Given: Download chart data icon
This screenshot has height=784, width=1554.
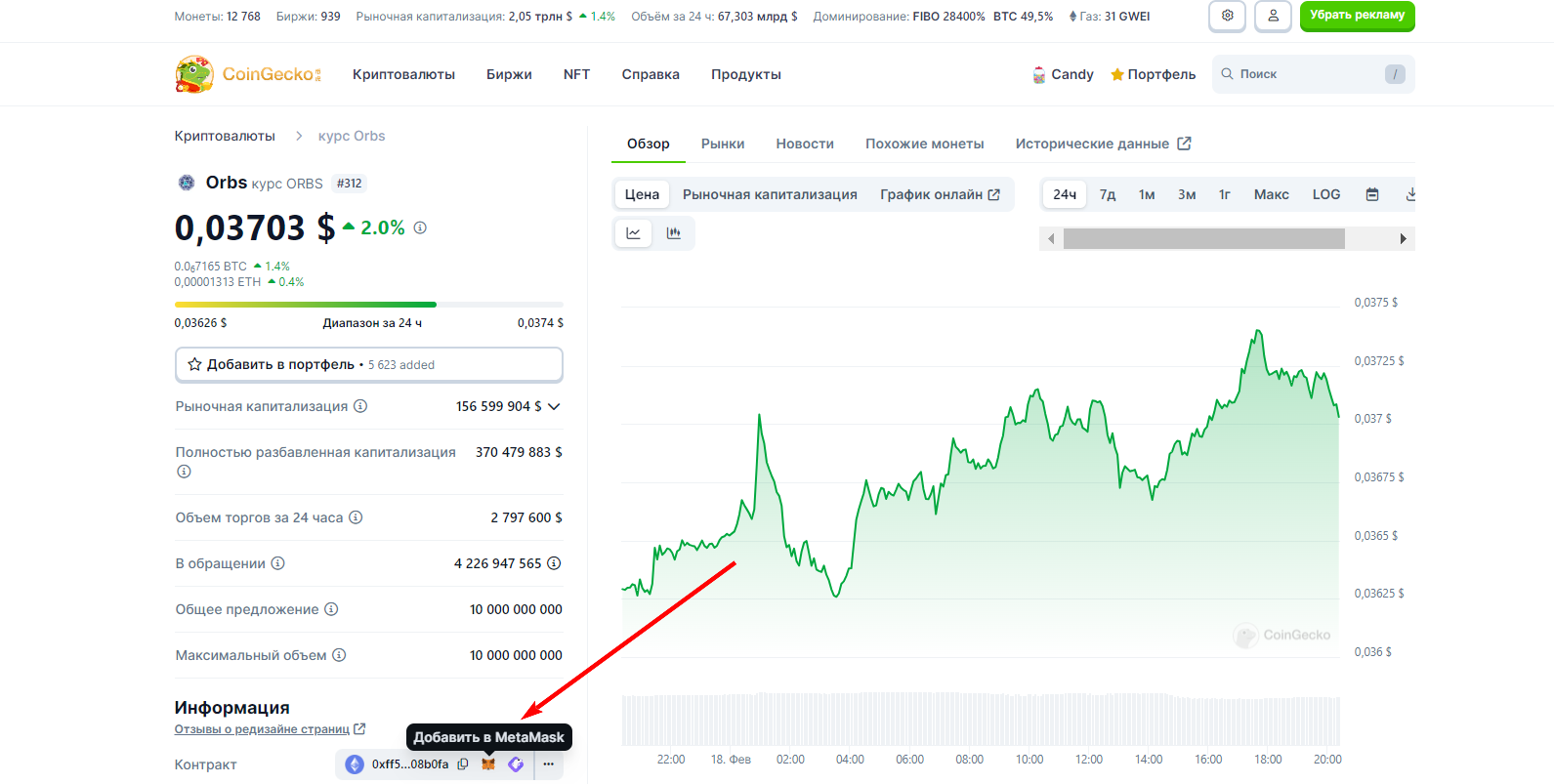Looking at the screenshot, I should coord(1410,194).
